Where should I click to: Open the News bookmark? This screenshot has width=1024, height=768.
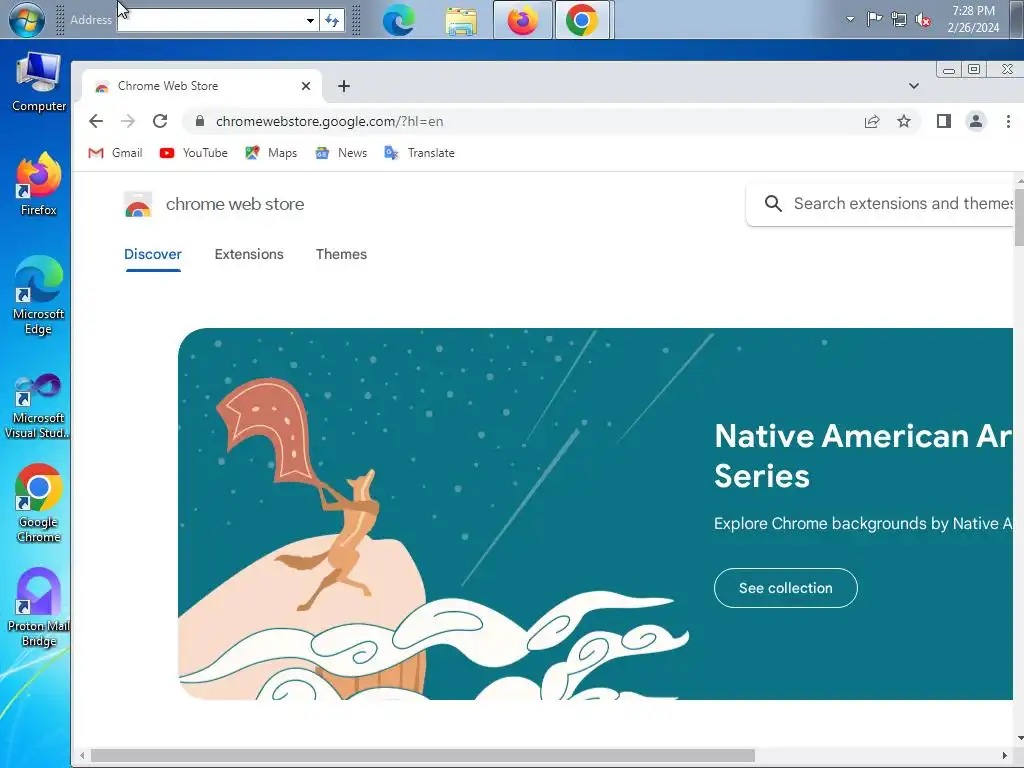pos(342,153)
